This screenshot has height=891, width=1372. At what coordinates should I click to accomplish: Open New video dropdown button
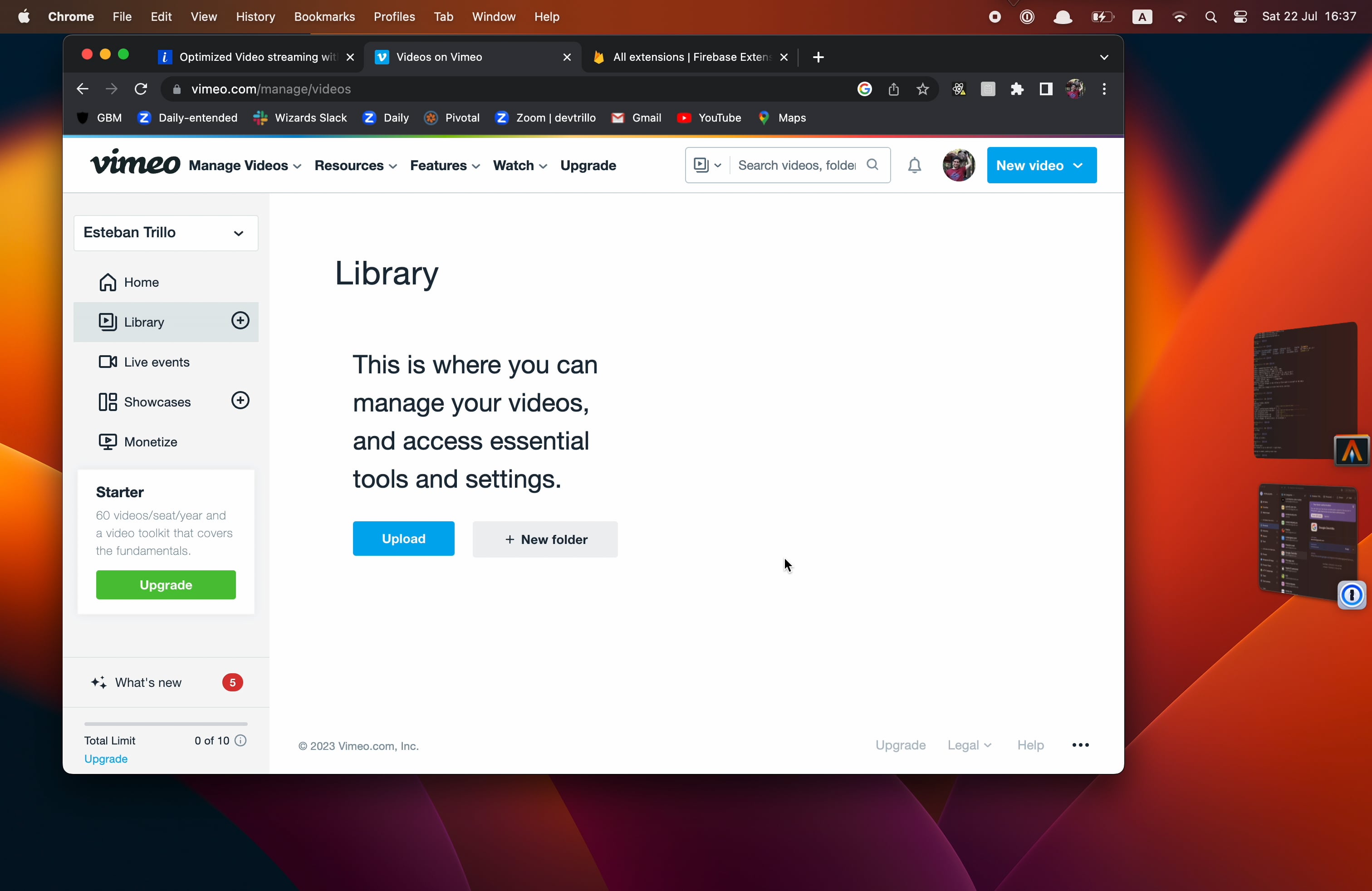coord(1041,166)
